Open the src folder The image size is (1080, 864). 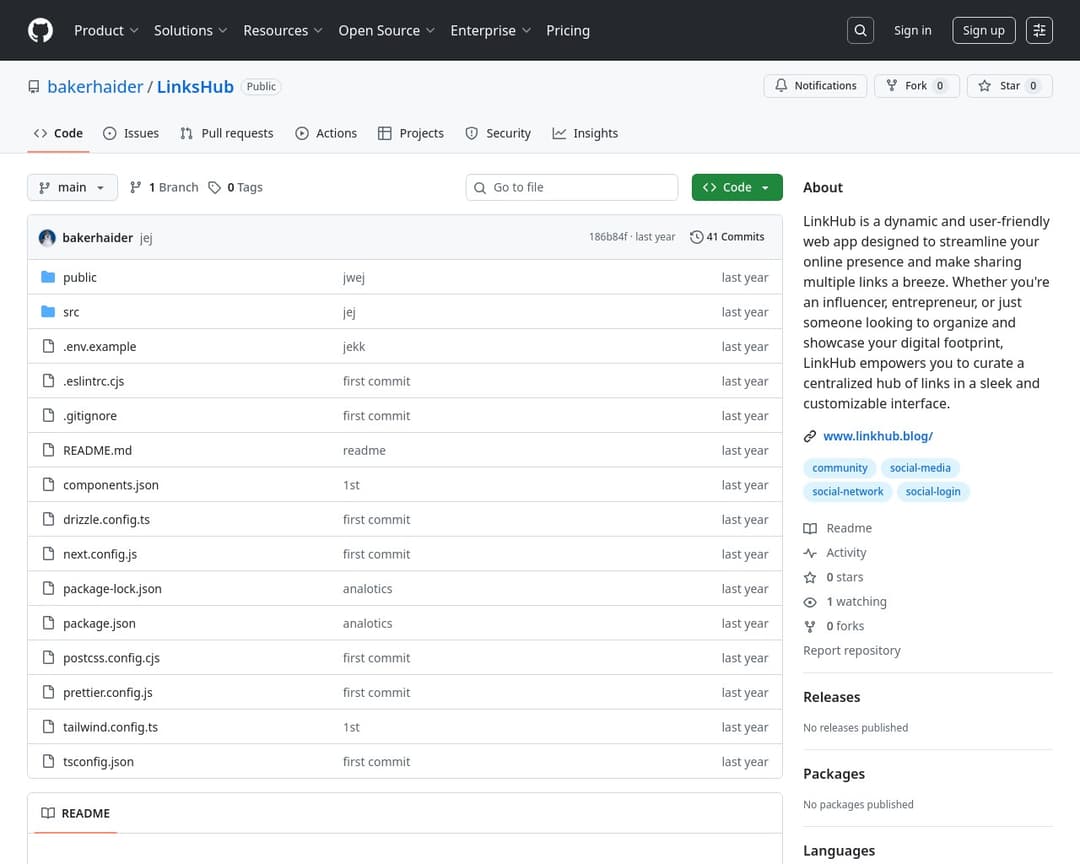[71, 312]
